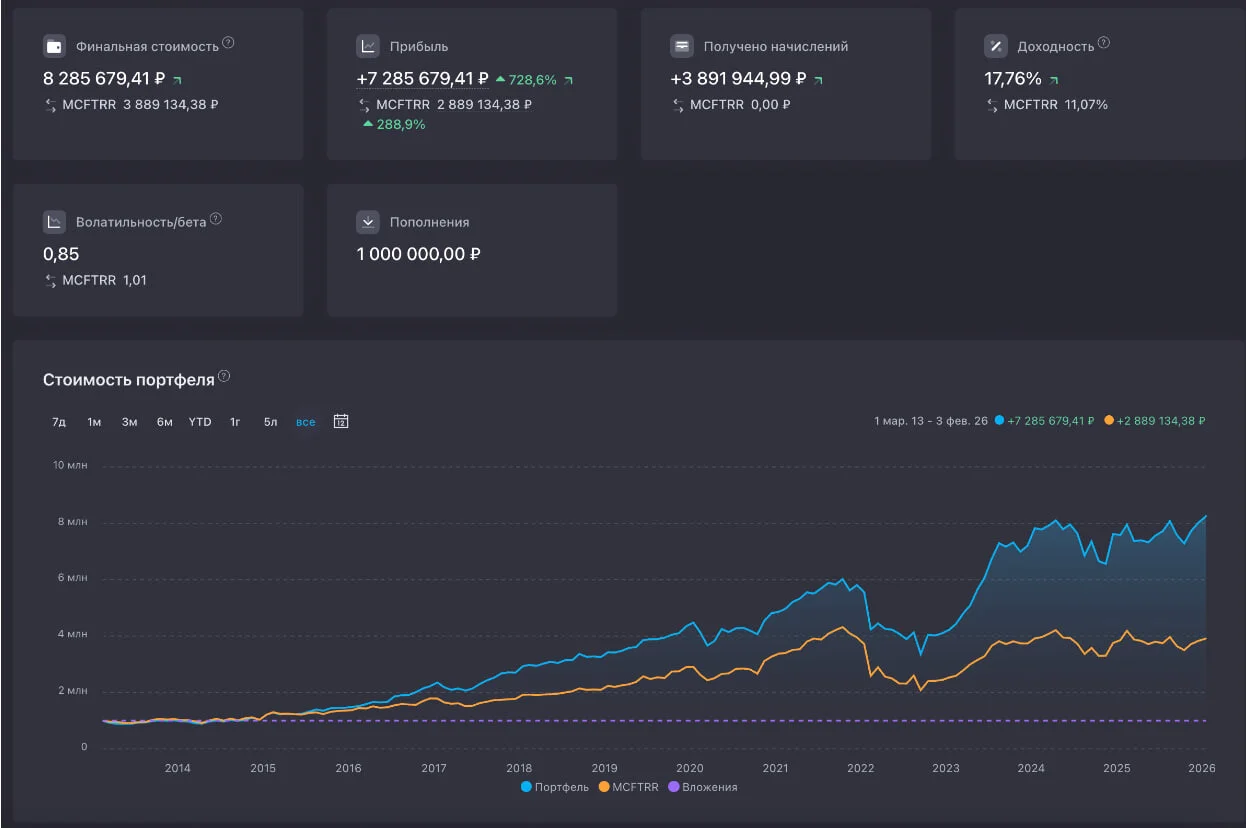Click the graph icon on Волатильность/бета card
This screenshot has height=828, width=1246.
point(54,222)
